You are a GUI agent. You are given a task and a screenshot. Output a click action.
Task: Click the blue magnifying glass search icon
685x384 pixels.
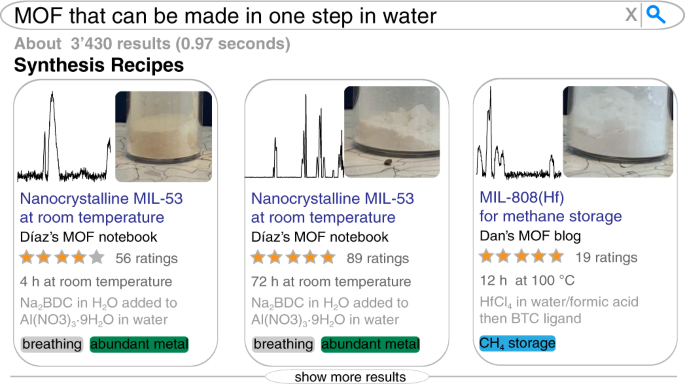tap(656, 15)
